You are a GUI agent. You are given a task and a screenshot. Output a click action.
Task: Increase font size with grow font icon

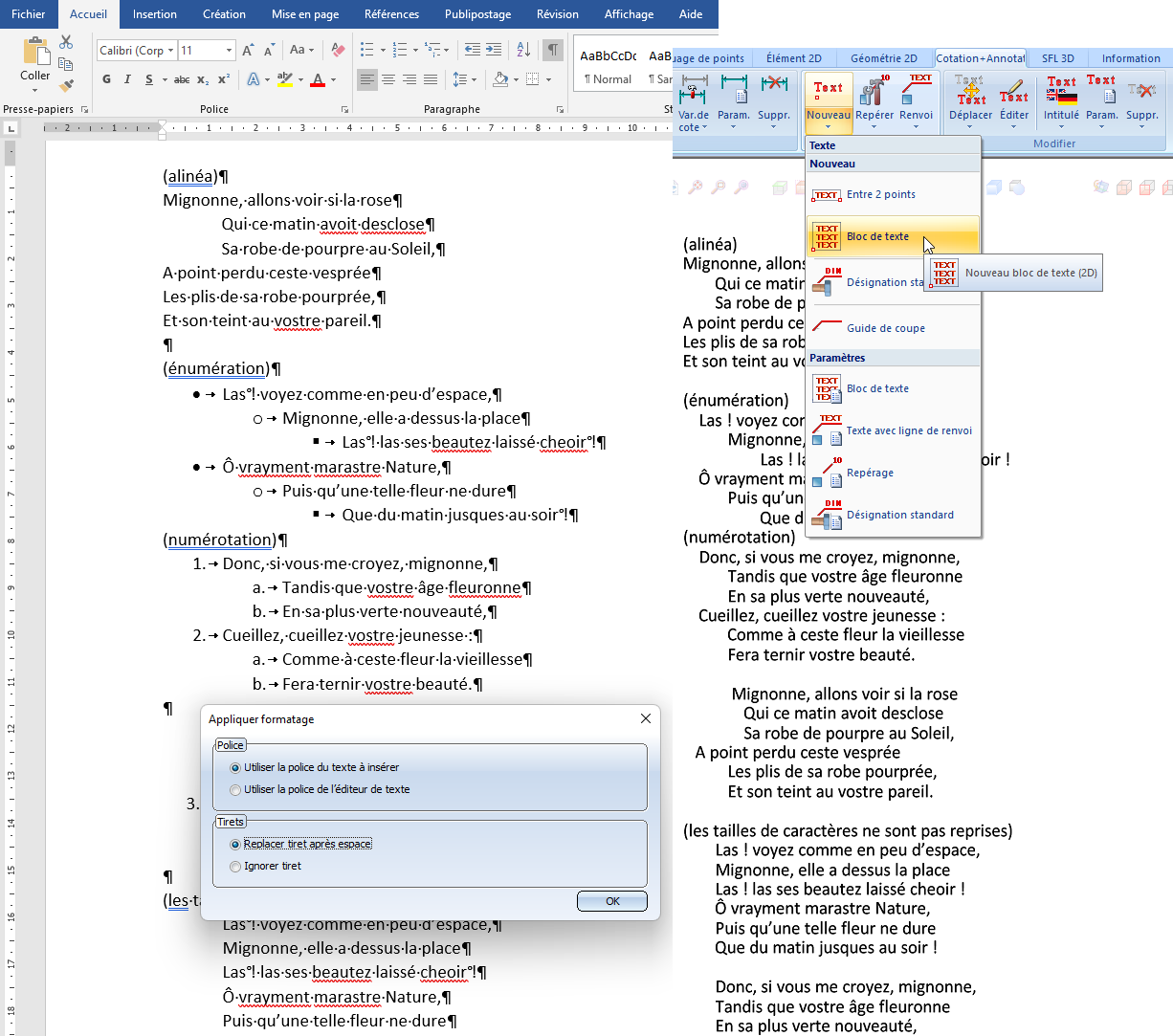(x=248, y=50)
